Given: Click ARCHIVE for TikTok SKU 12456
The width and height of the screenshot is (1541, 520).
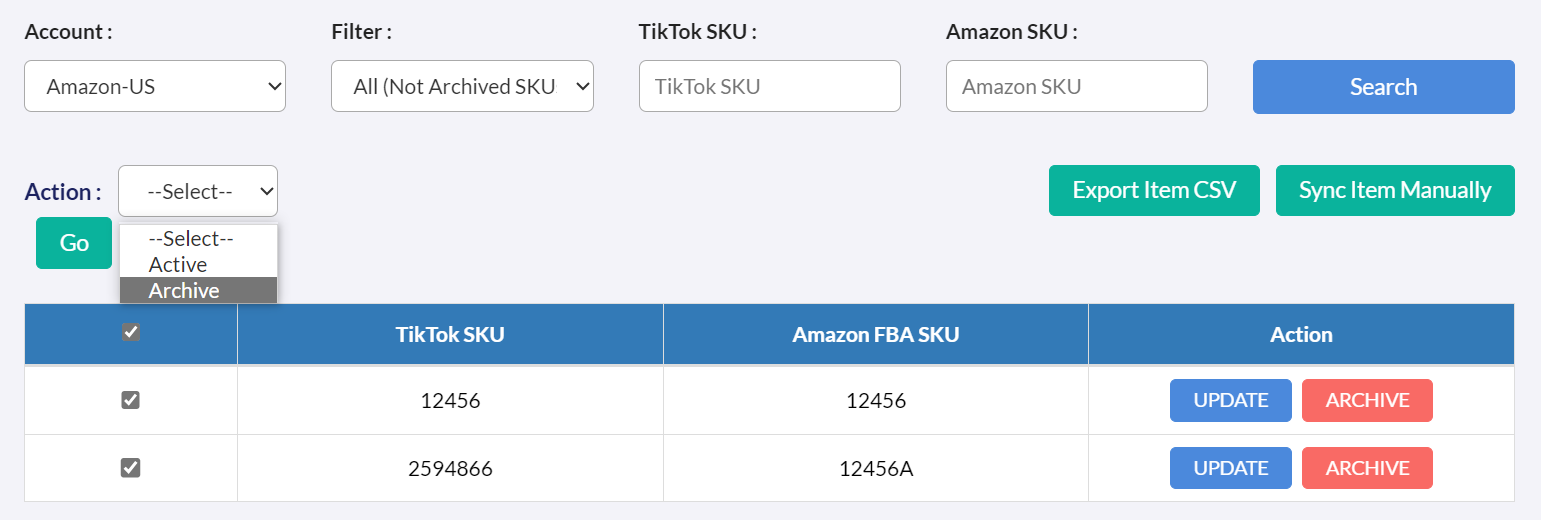Looking at the screenshot, I should (1367, 400).
